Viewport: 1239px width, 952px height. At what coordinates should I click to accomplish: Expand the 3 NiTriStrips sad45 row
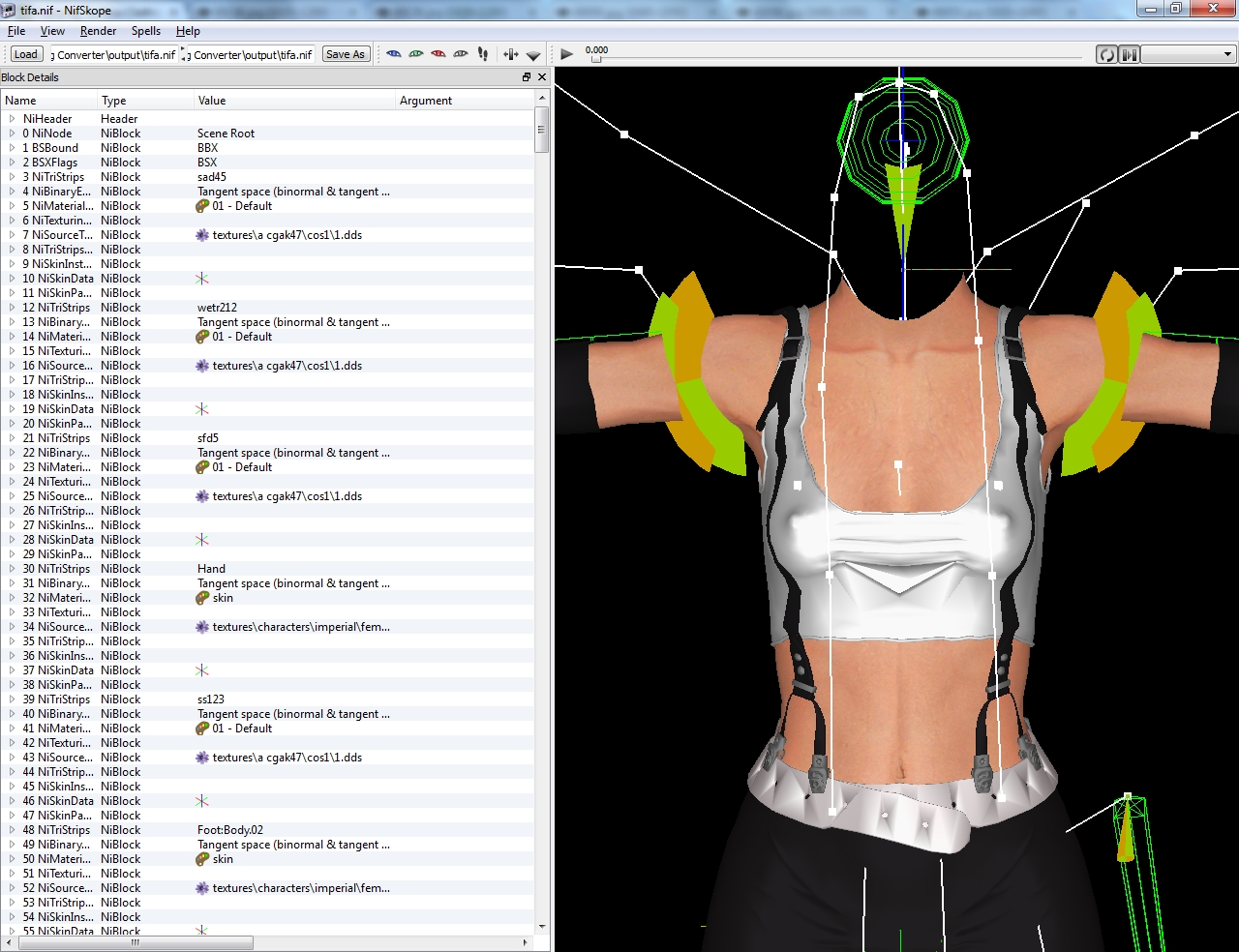[x=12, y=177]
